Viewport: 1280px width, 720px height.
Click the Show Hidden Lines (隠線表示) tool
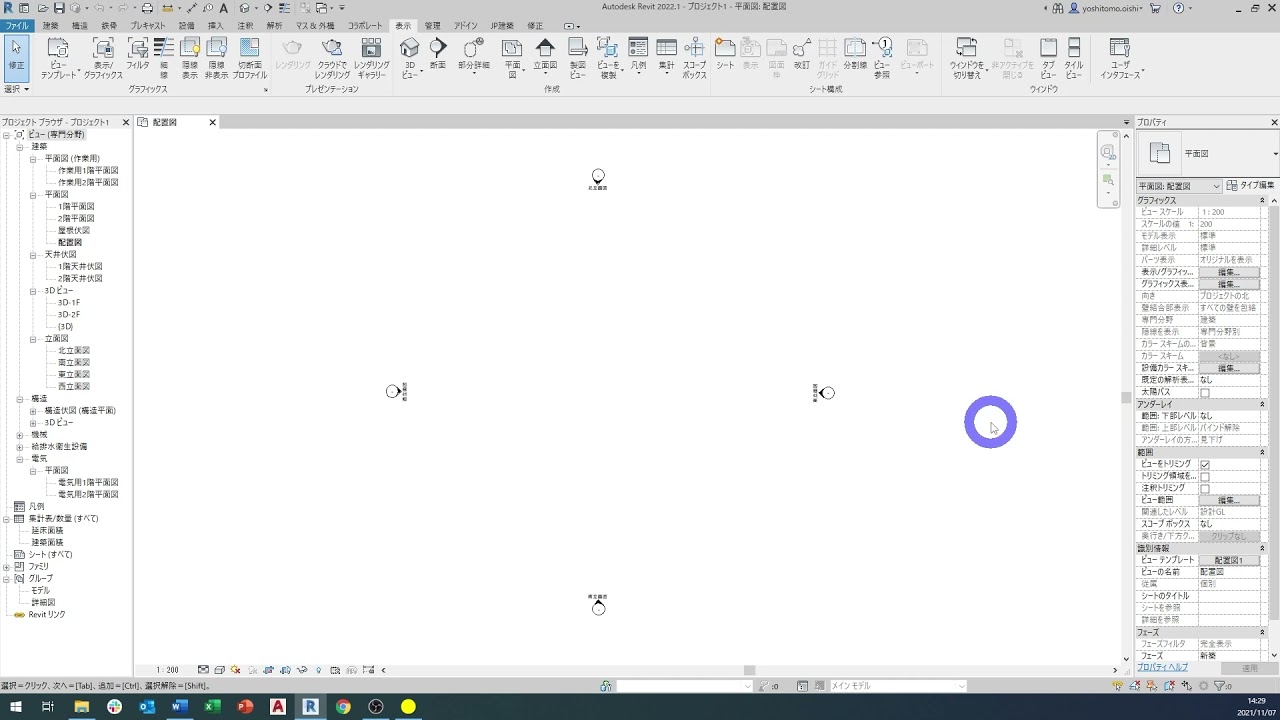(x=190, y=58)
